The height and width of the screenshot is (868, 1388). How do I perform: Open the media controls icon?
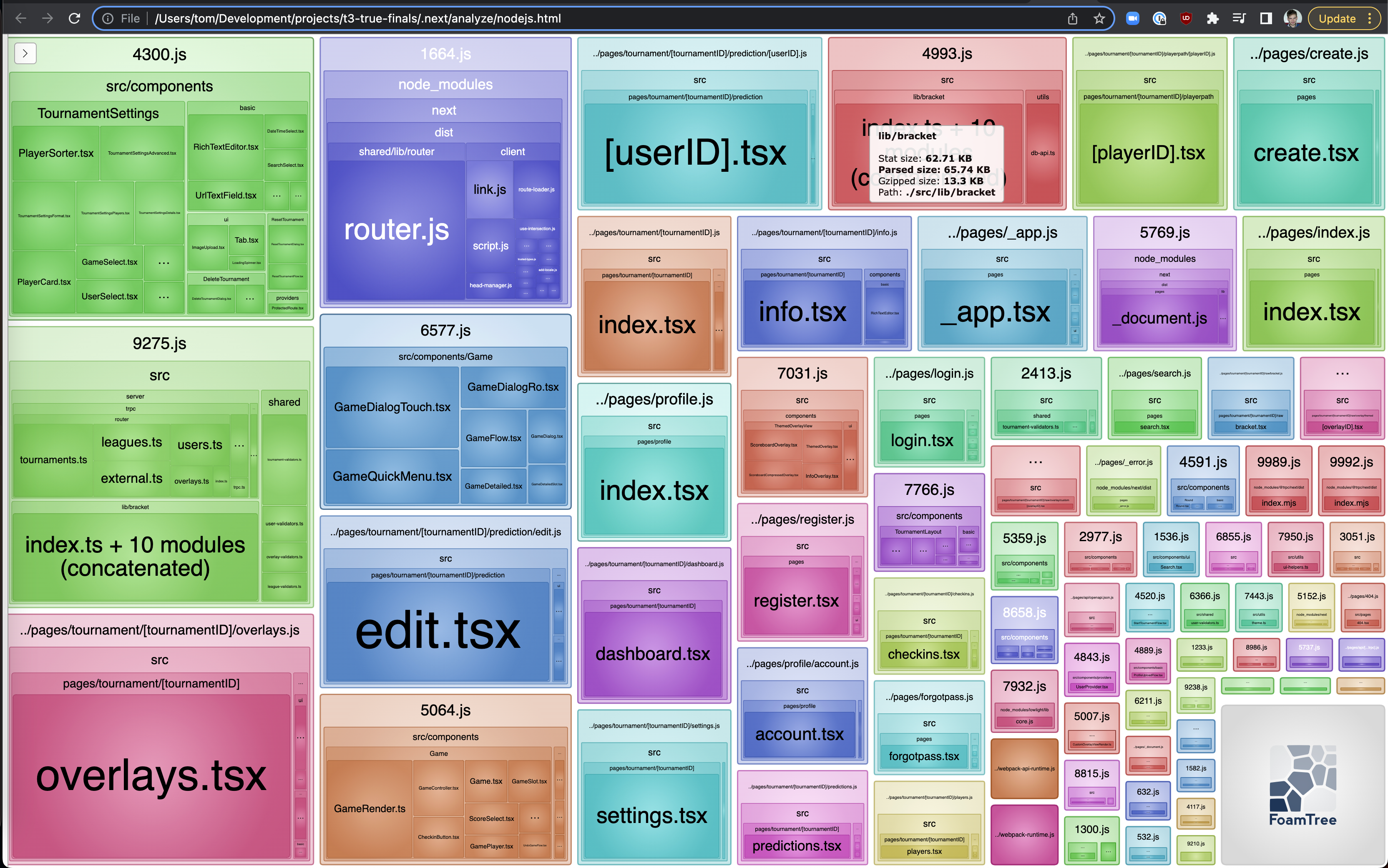point(1239,18)
